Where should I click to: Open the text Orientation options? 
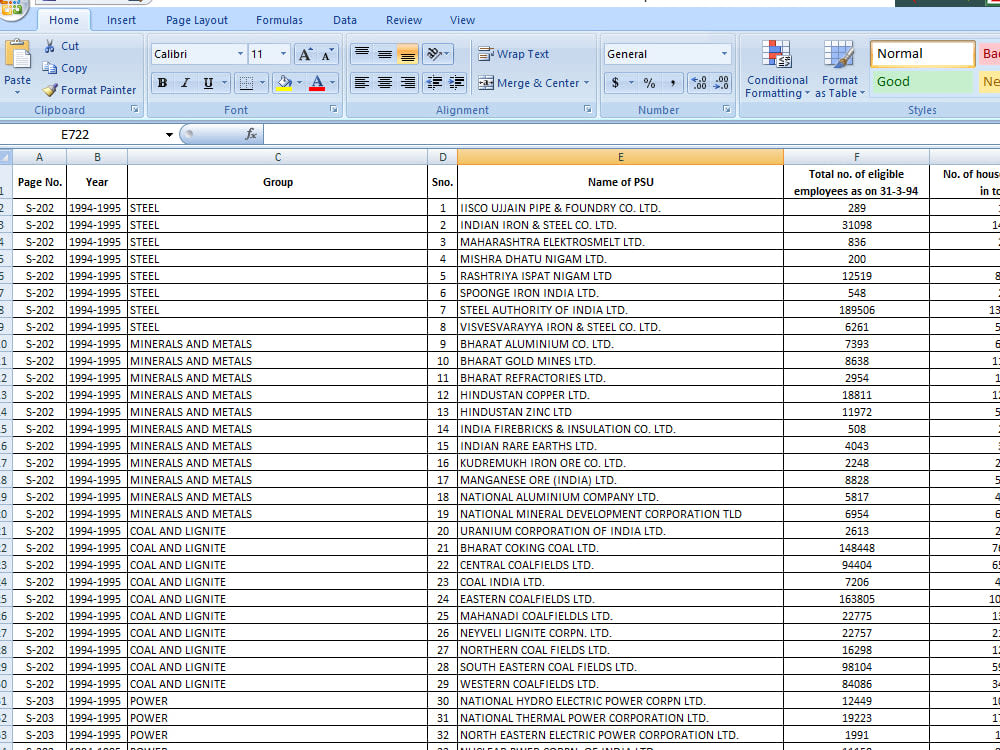438,54
